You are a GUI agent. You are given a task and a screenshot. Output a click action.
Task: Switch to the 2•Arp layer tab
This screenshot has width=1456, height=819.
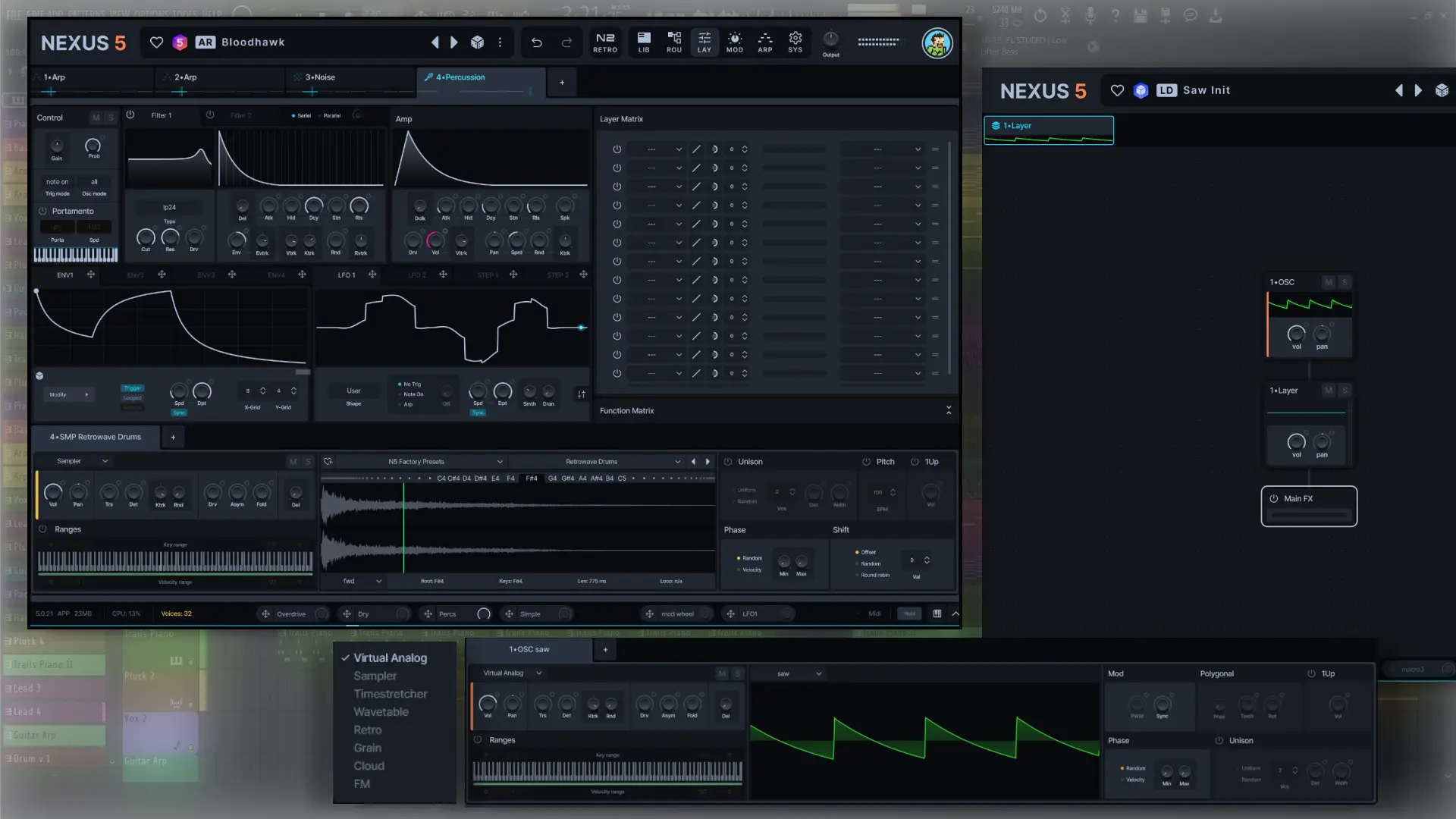coord(221,82)
